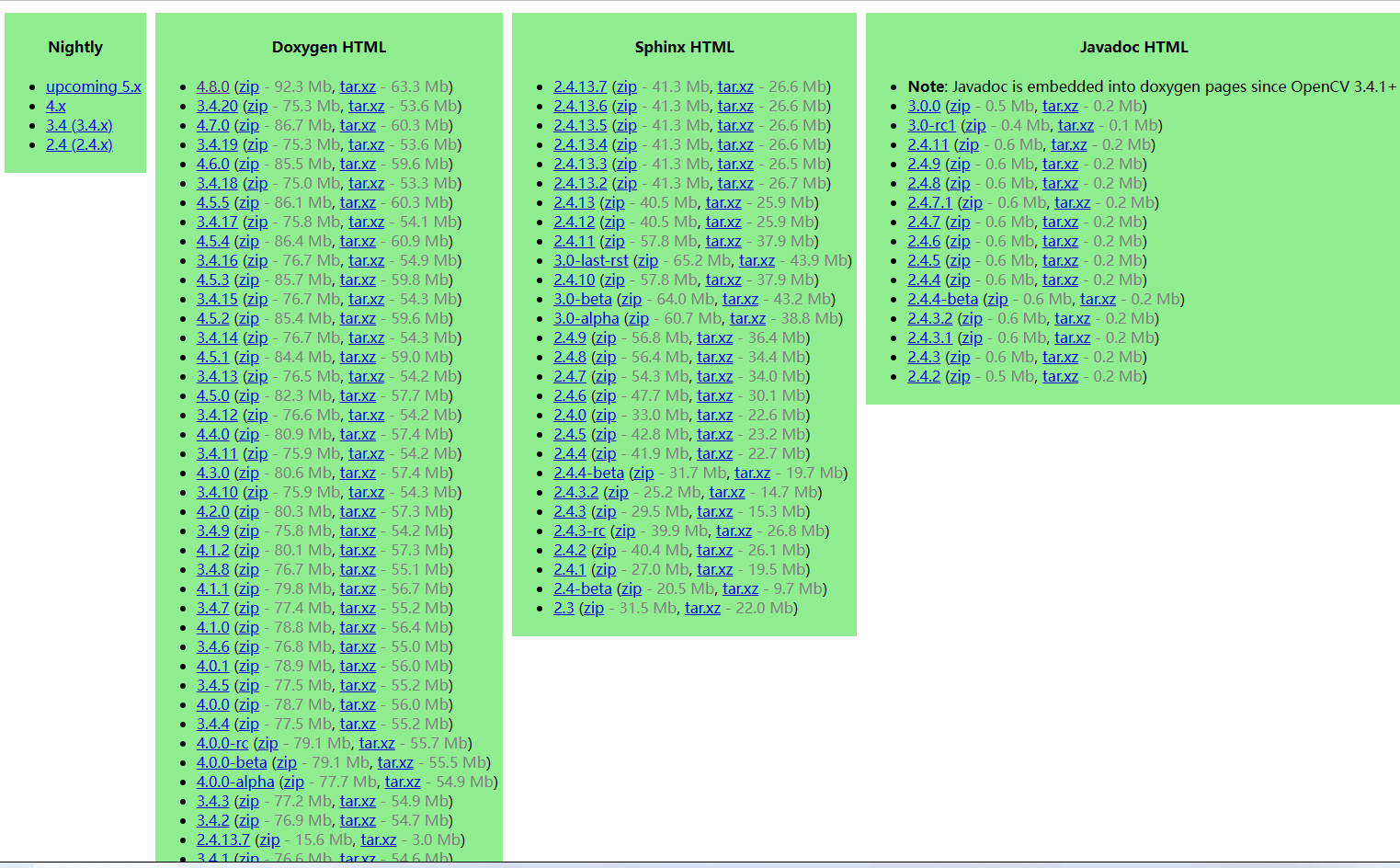Download the tar.xz for Doxygen 4.8.0

click(358, 86)
